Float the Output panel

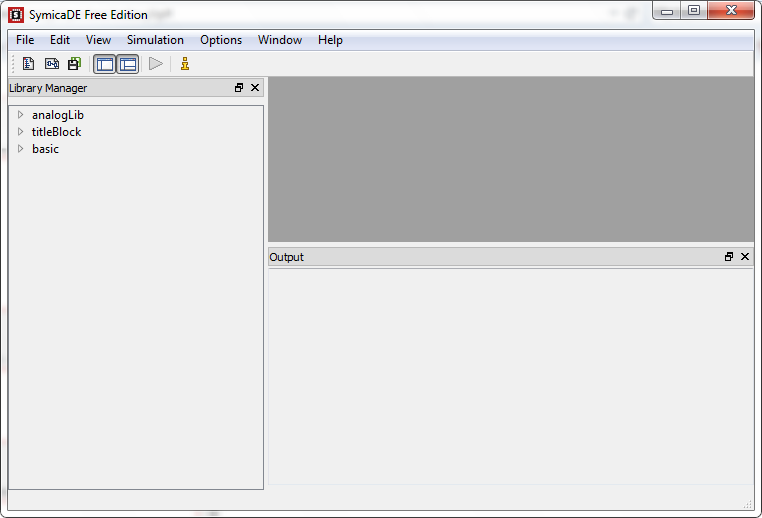(x=728, y=257)
